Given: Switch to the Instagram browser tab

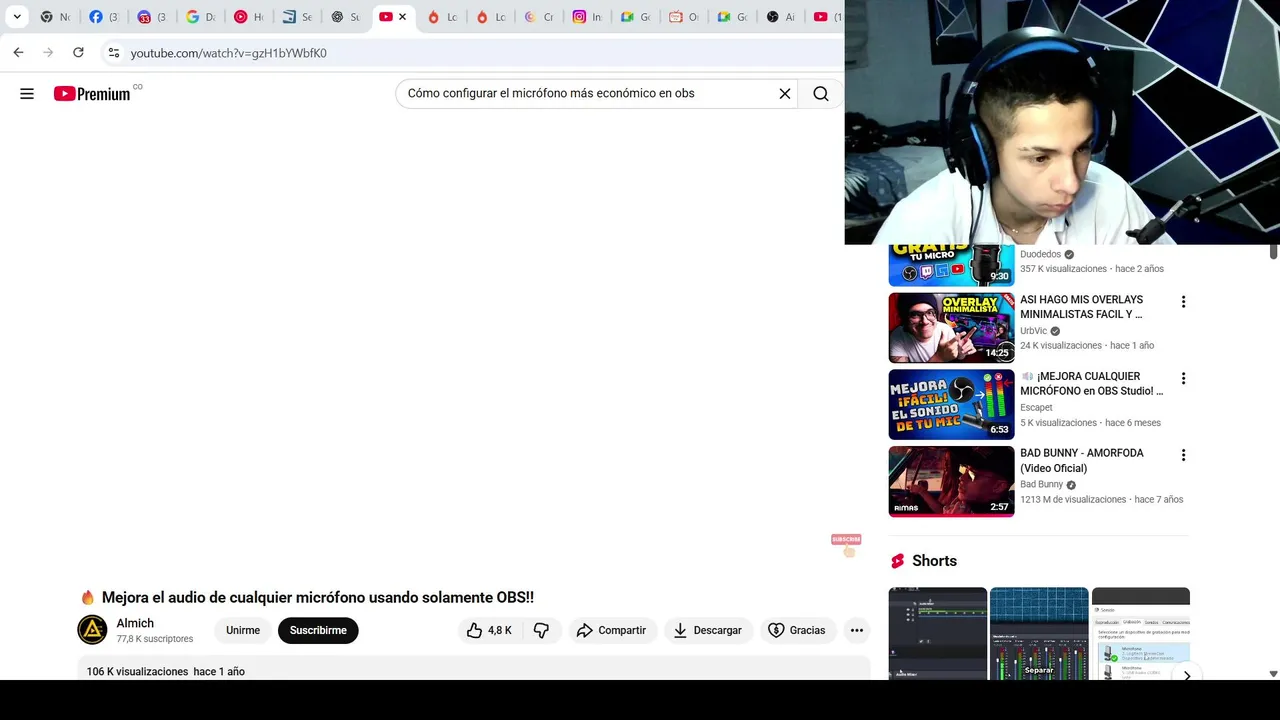Looking at the screenshot, I should coord(588,17).
